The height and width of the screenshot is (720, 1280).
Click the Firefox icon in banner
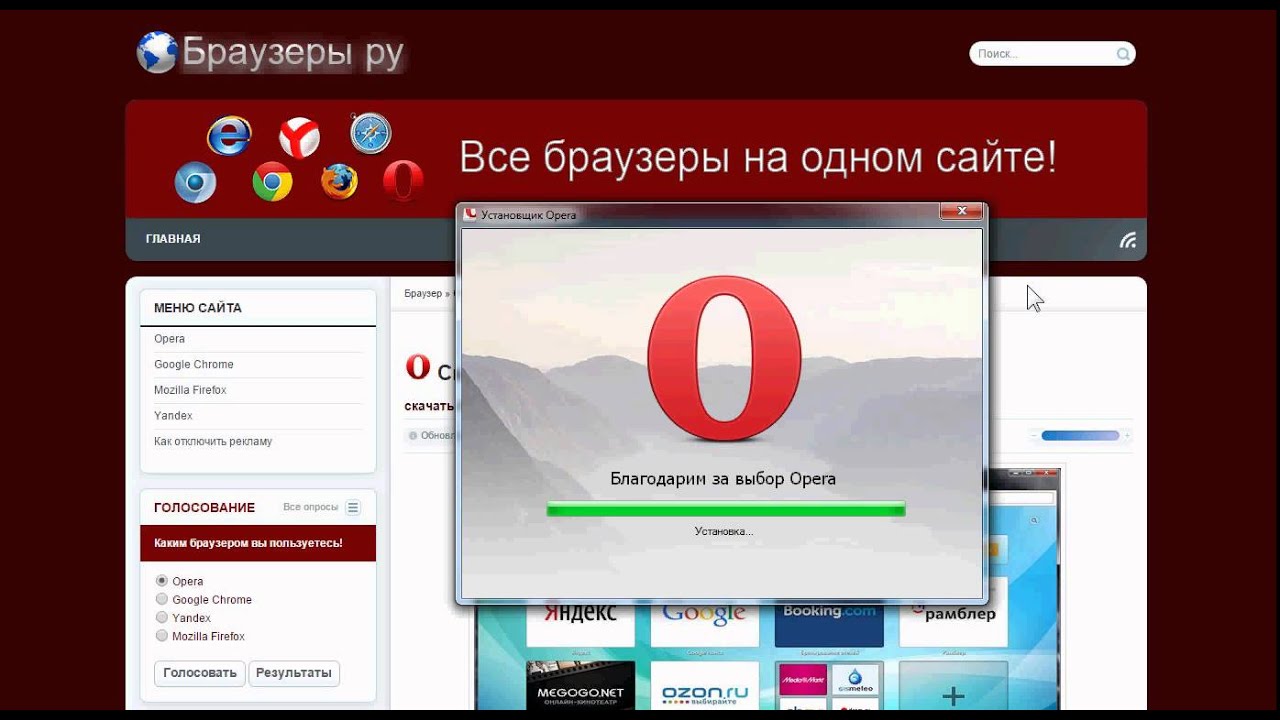(x=339, y=181)
